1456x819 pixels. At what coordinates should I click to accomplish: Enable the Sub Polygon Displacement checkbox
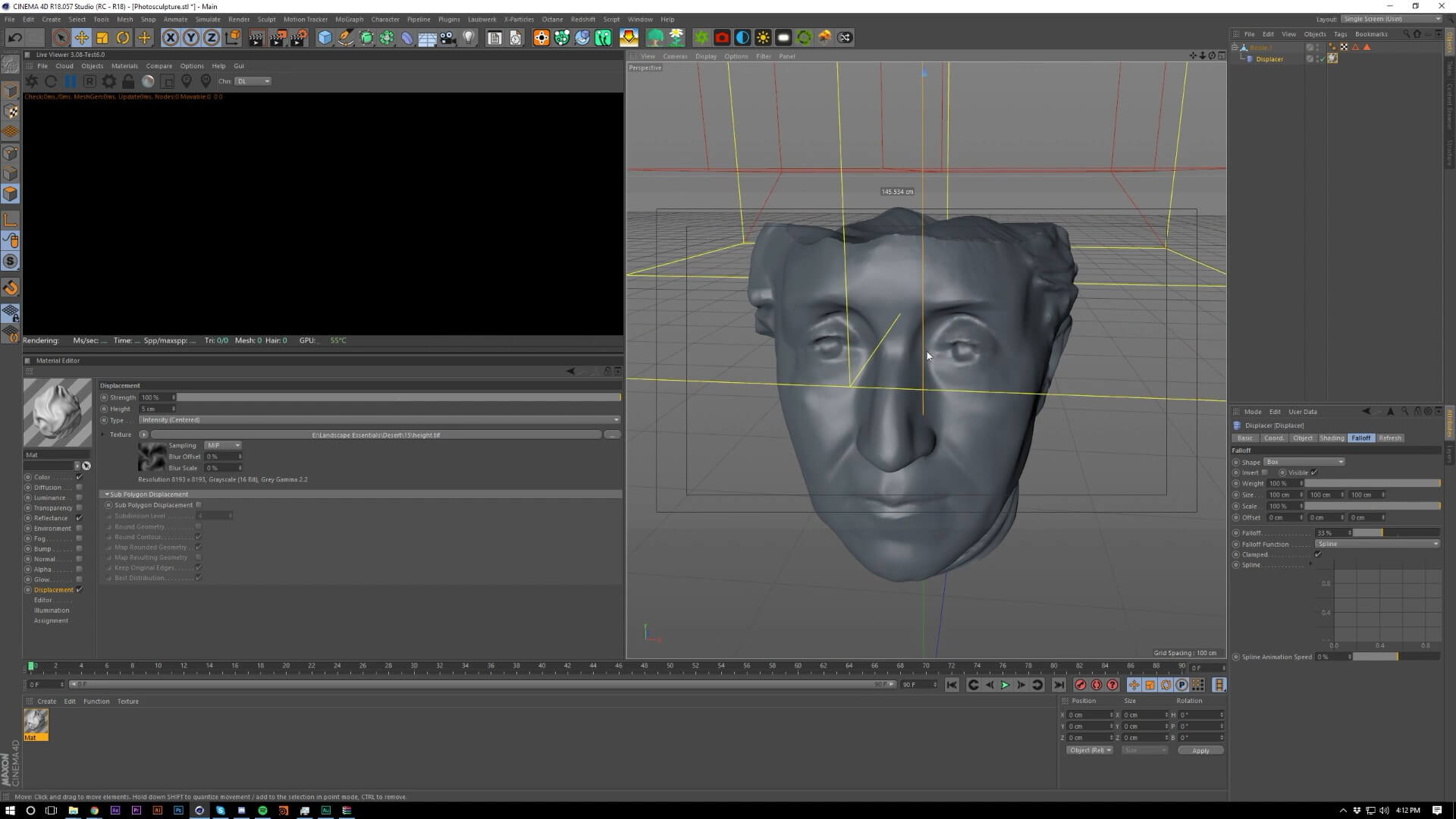199,505
